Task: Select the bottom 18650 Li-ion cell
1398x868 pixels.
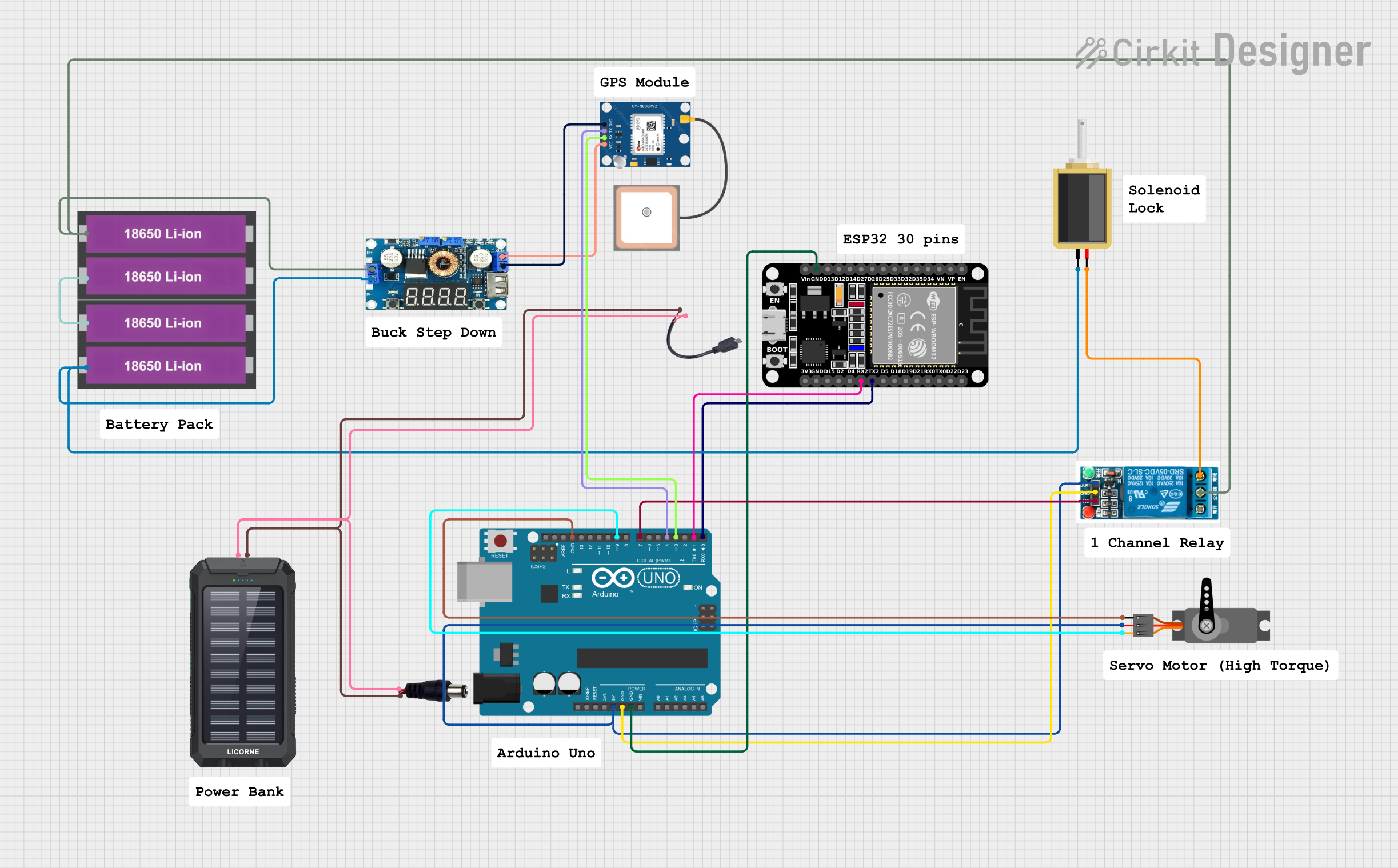Action: click(165, 366)
